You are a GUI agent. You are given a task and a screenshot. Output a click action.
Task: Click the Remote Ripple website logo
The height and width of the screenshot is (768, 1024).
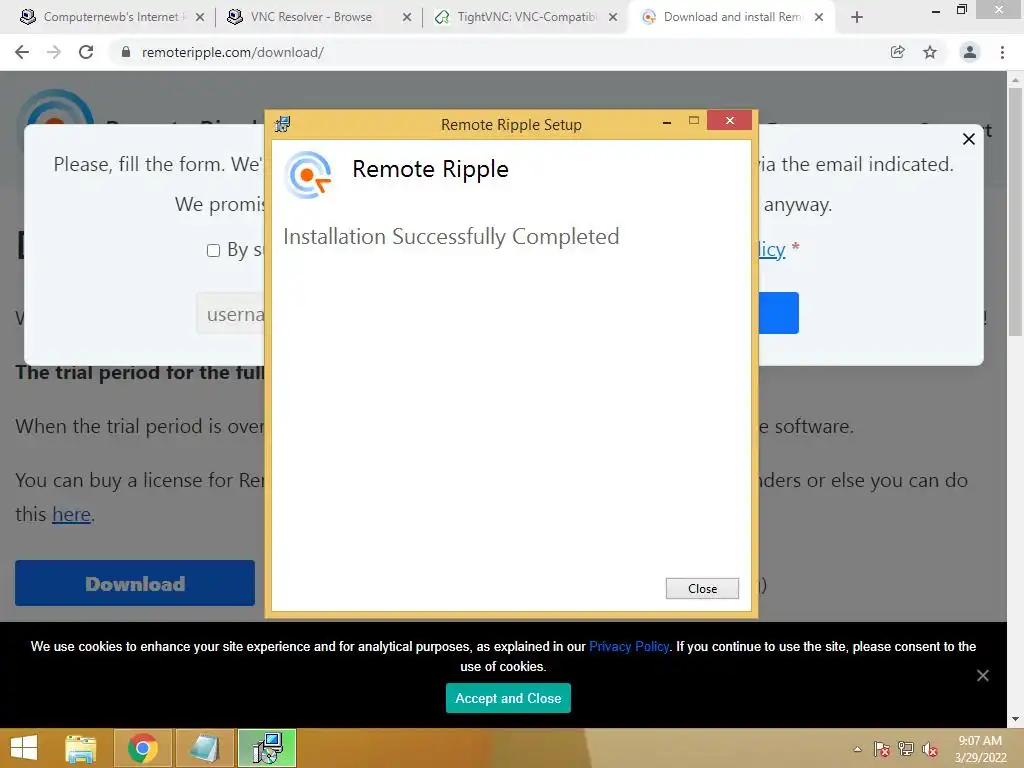click(56, 106)
